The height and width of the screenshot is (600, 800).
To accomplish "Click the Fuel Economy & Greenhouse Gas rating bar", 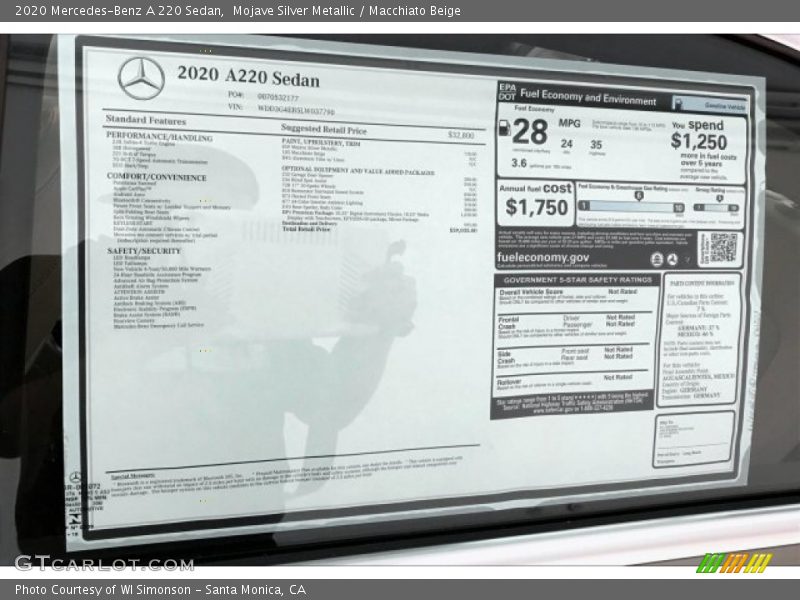I will (x=631, y=207).
